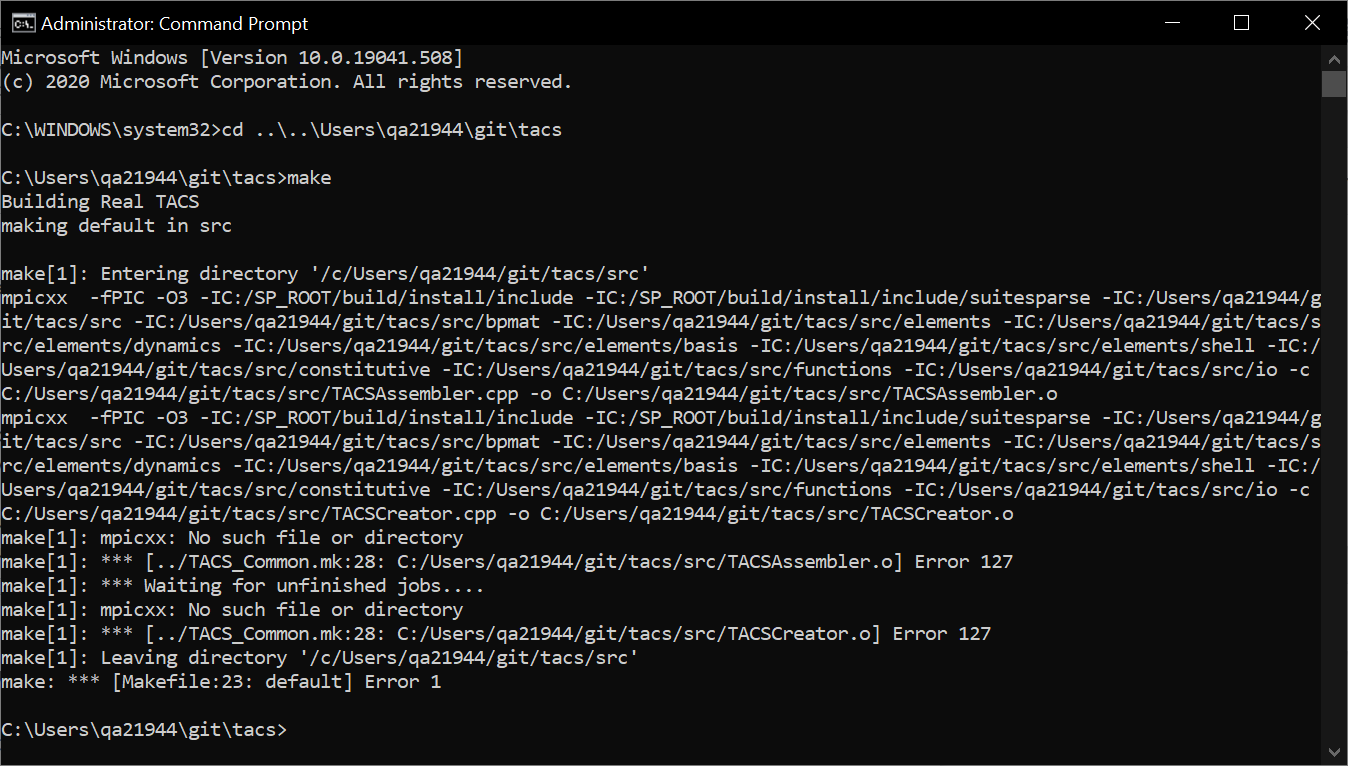Click the scrollbar up arrow

[1334, 57]
